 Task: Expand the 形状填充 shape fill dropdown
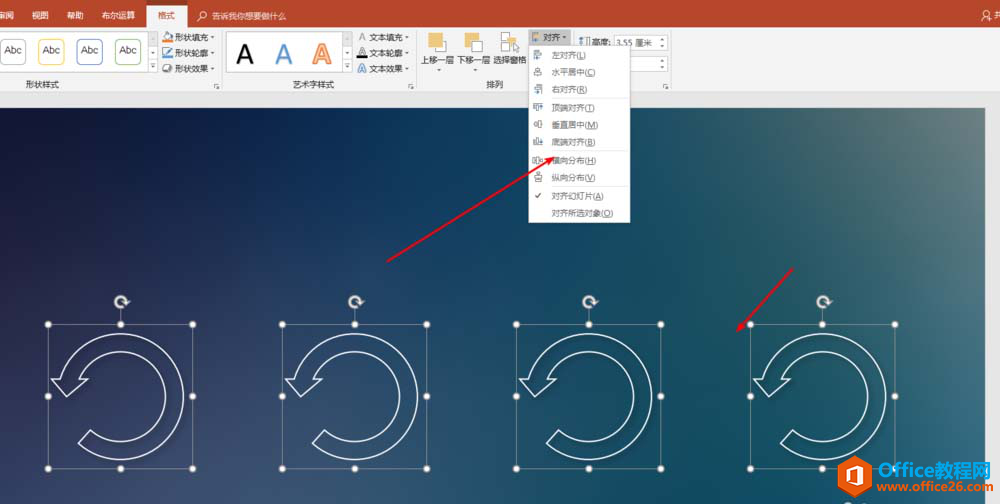click(190, 37)
